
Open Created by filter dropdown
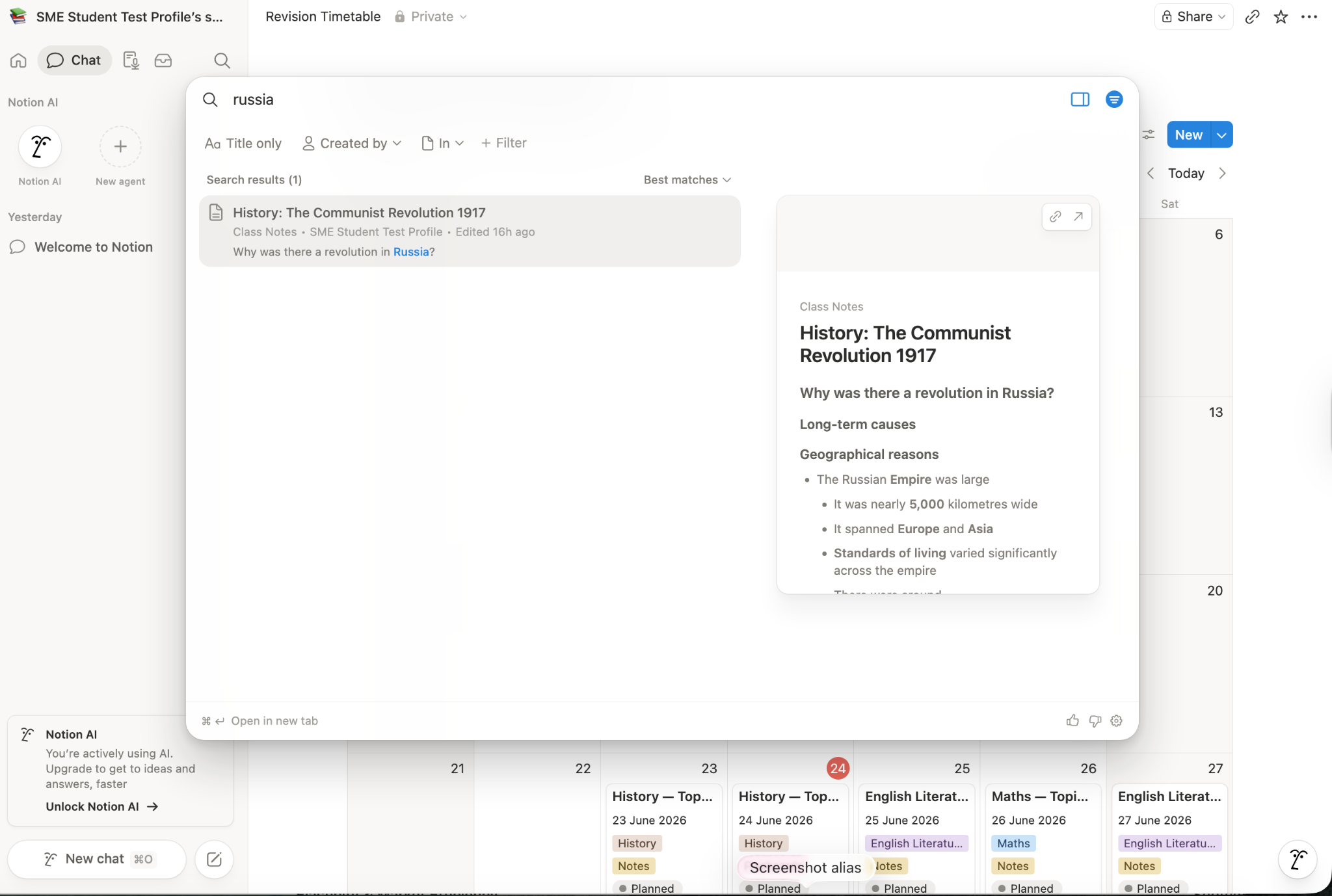352,143
